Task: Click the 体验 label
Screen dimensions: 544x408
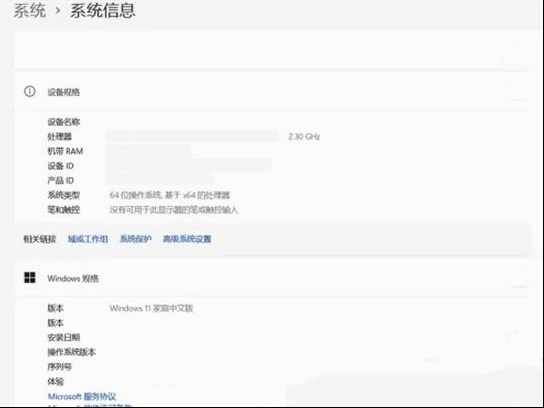Action: (x=56, y=382)
